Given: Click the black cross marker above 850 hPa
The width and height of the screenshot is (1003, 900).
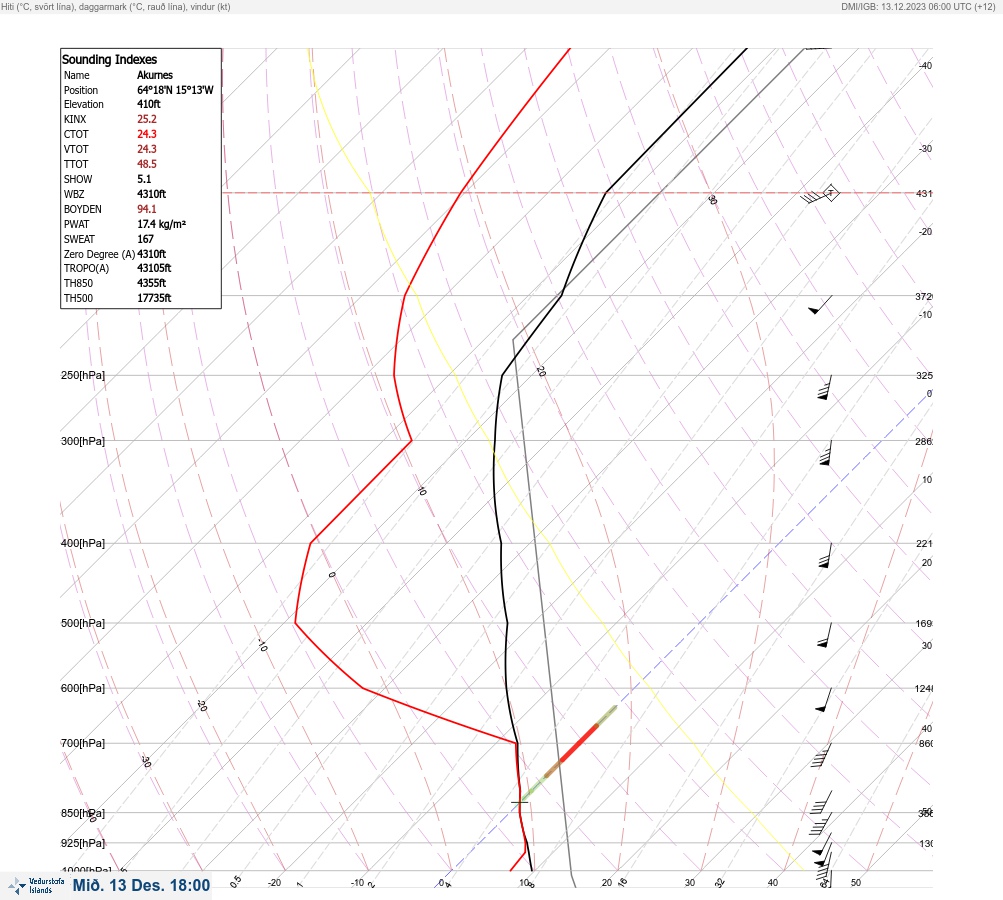Looking at the screenshot, I should coord(520,801).
